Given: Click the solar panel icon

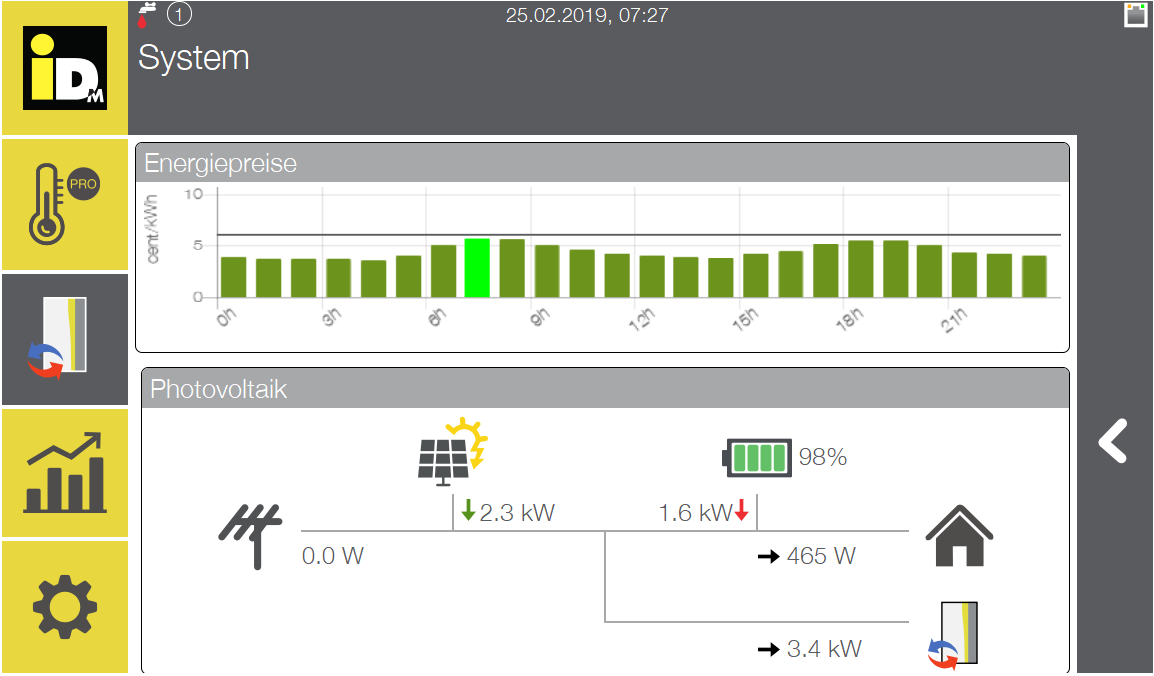Looking at the screenshot, I should tap(451, 451).
